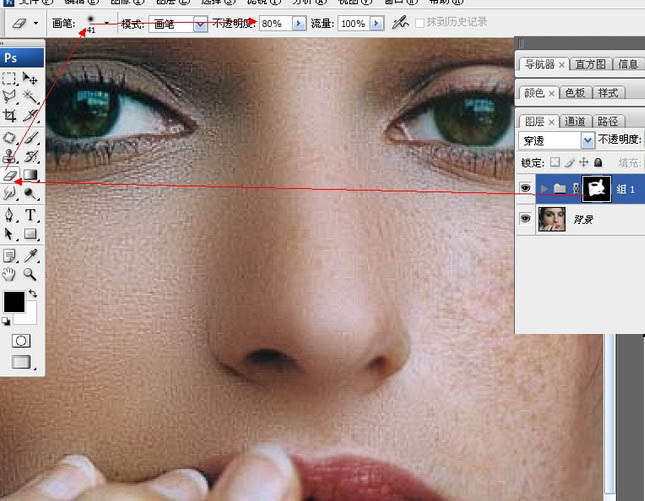Hide the 组 1 group layer
This screenshot has width=645, height=501.
(525, 188)
